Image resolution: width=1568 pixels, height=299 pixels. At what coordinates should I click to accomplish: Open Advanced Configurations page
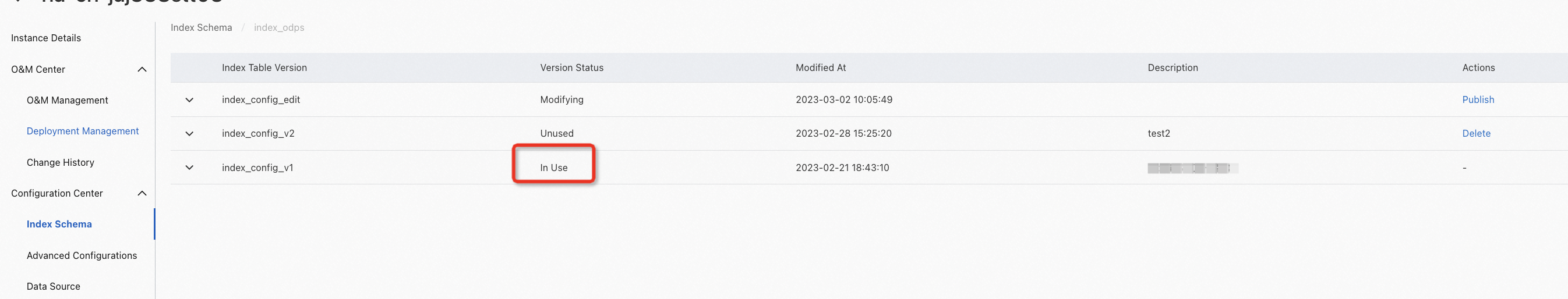coord(82,255)
